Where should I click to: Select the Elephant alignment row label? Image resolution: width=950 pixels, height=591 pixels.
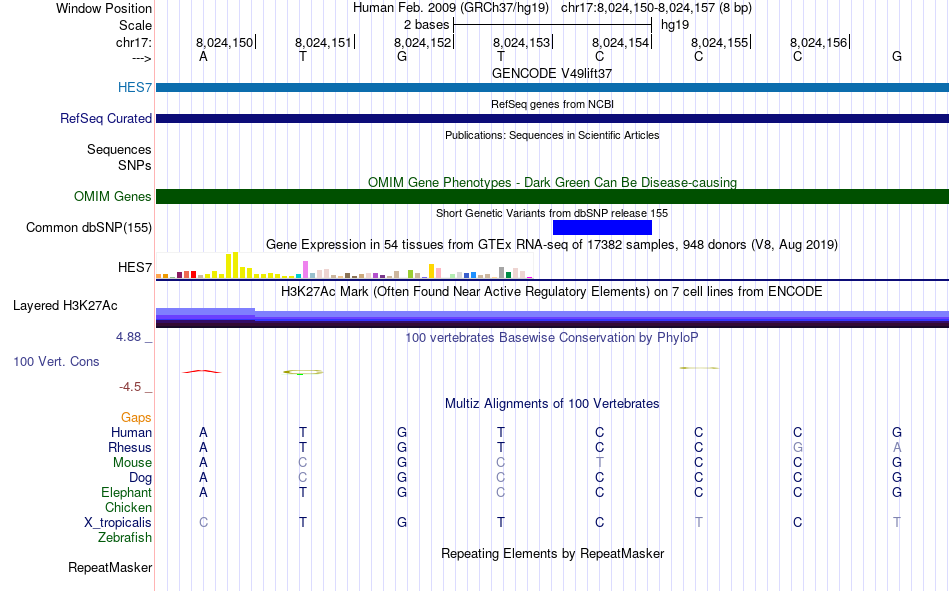126,492
